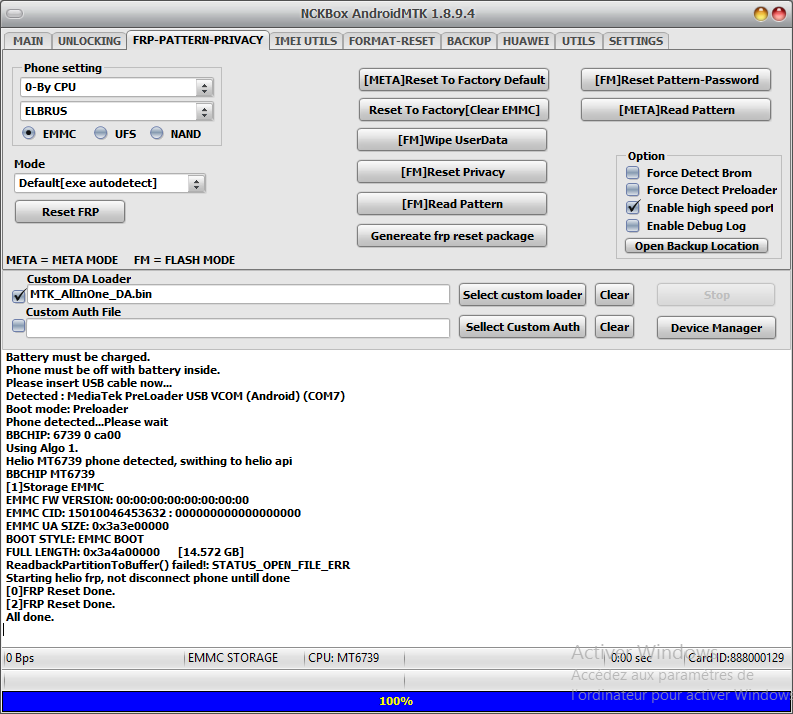Enable Force Detect Brom option
The width and height of the screenshot is (793, 714).
click(633, 173)
